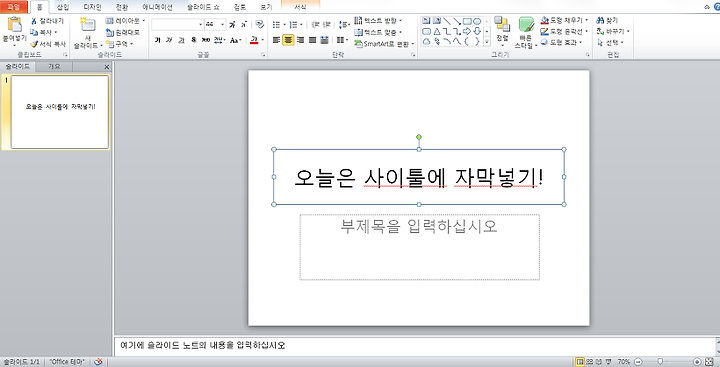Open the font name combo box dropdown
720x367 pixels.
[x=201, y=24]
